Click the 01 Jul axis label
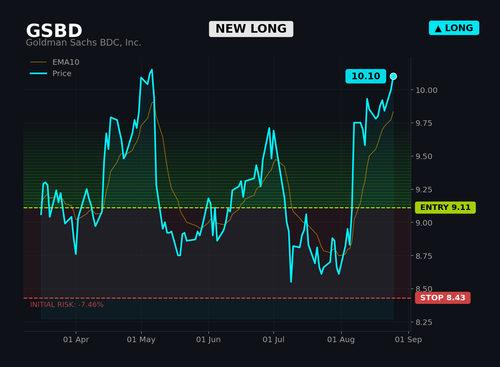Screen dimensions: 500x367 273,340
